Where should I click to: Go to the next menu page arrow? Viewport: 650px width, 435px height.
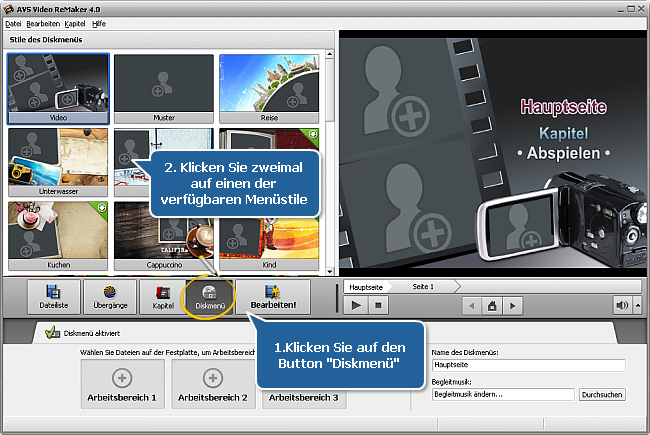511,305
